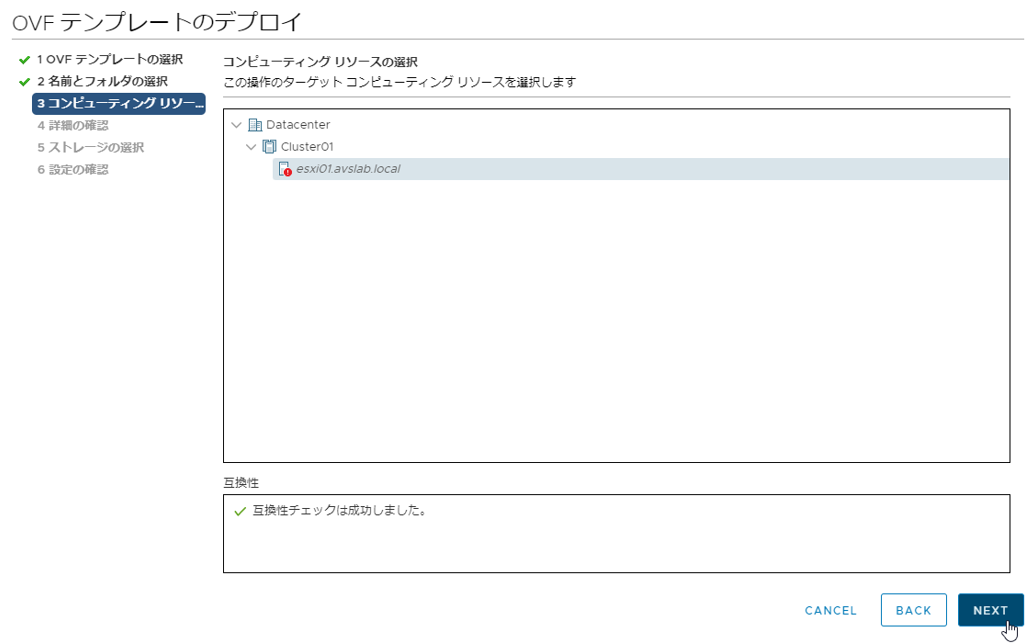Collapse the Cluster01 tree node

click(x=251, y=147)
